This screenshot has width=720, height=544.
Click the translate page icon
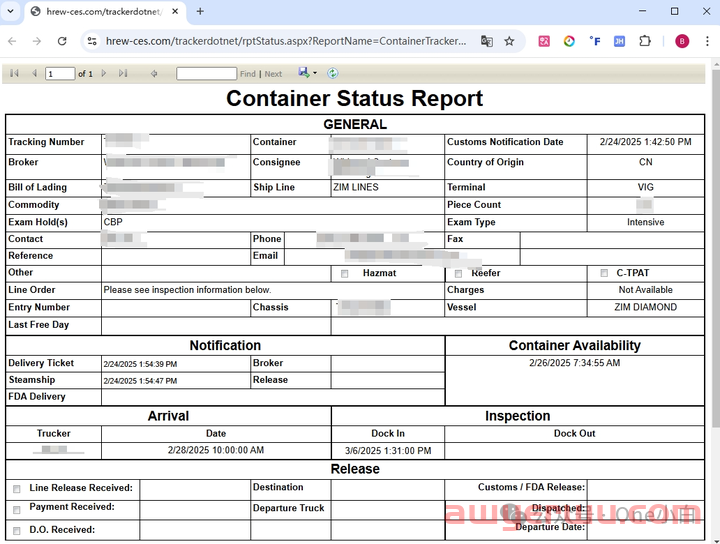pyautogui.click(x=487, y=41)
